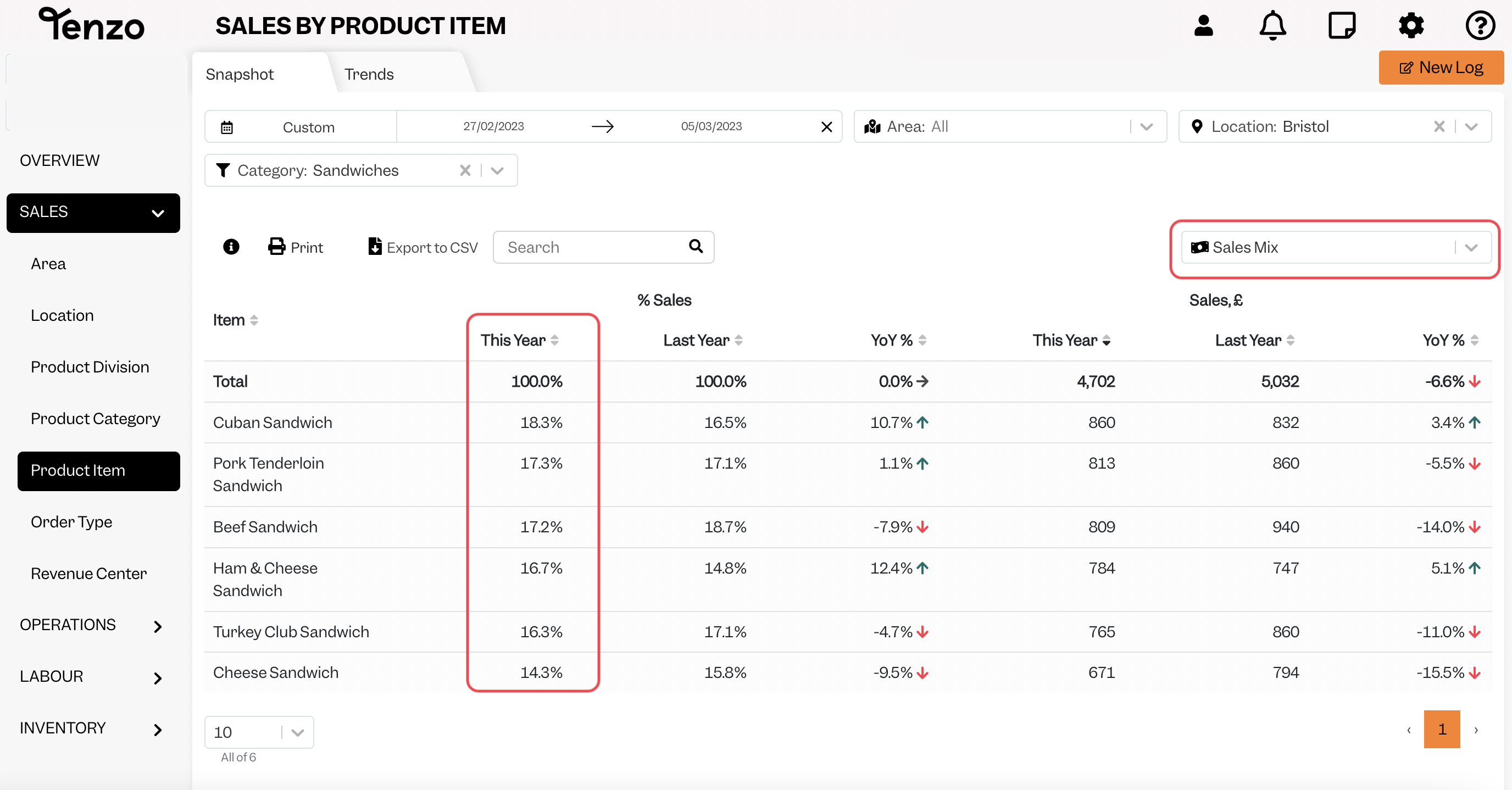Go to next page arrow
Image resolution: width=1512 pixels, height=790 pixels.
point(1476,730)
